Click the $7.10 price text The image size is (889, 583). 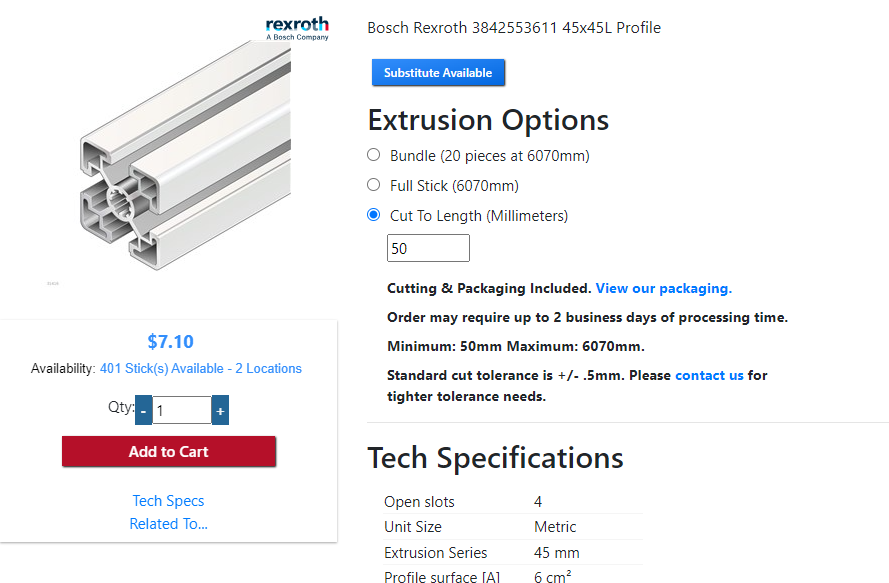click(170, 342)
